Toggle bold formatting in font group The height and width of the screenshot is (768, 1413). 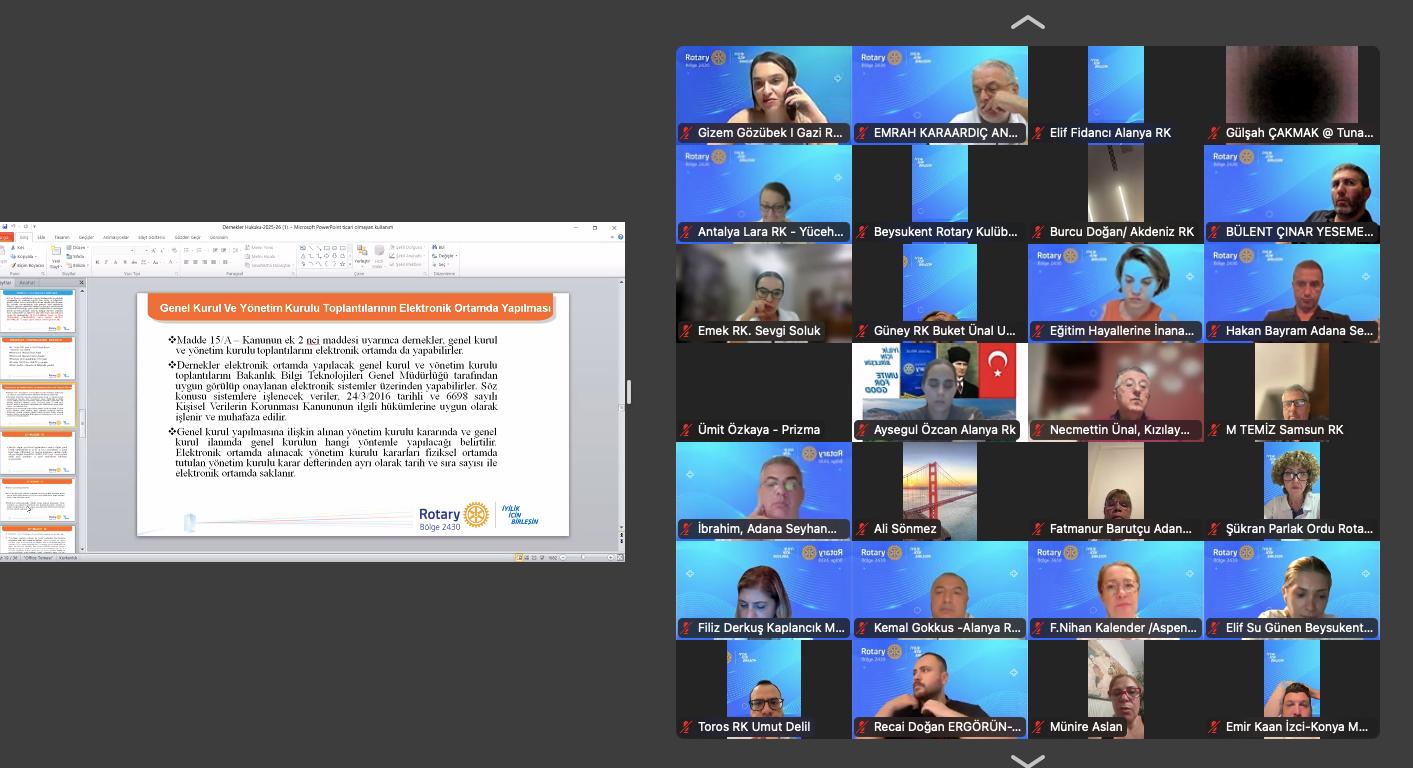[x=98, y=262]
